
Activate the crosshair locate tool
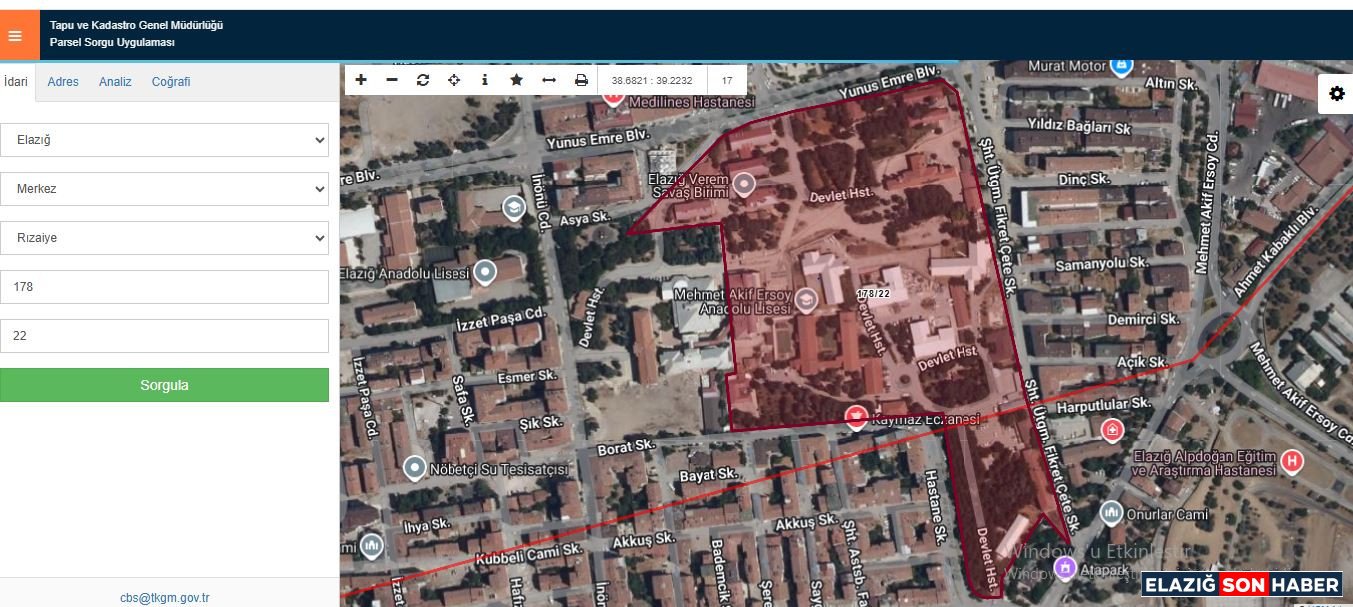454,80
